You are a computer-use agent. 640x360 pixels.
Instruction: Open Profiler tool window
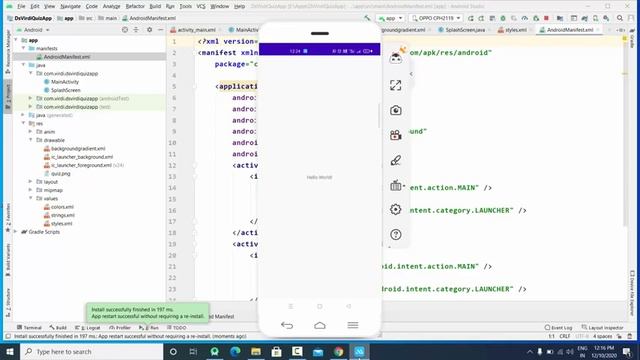point(120,327)
